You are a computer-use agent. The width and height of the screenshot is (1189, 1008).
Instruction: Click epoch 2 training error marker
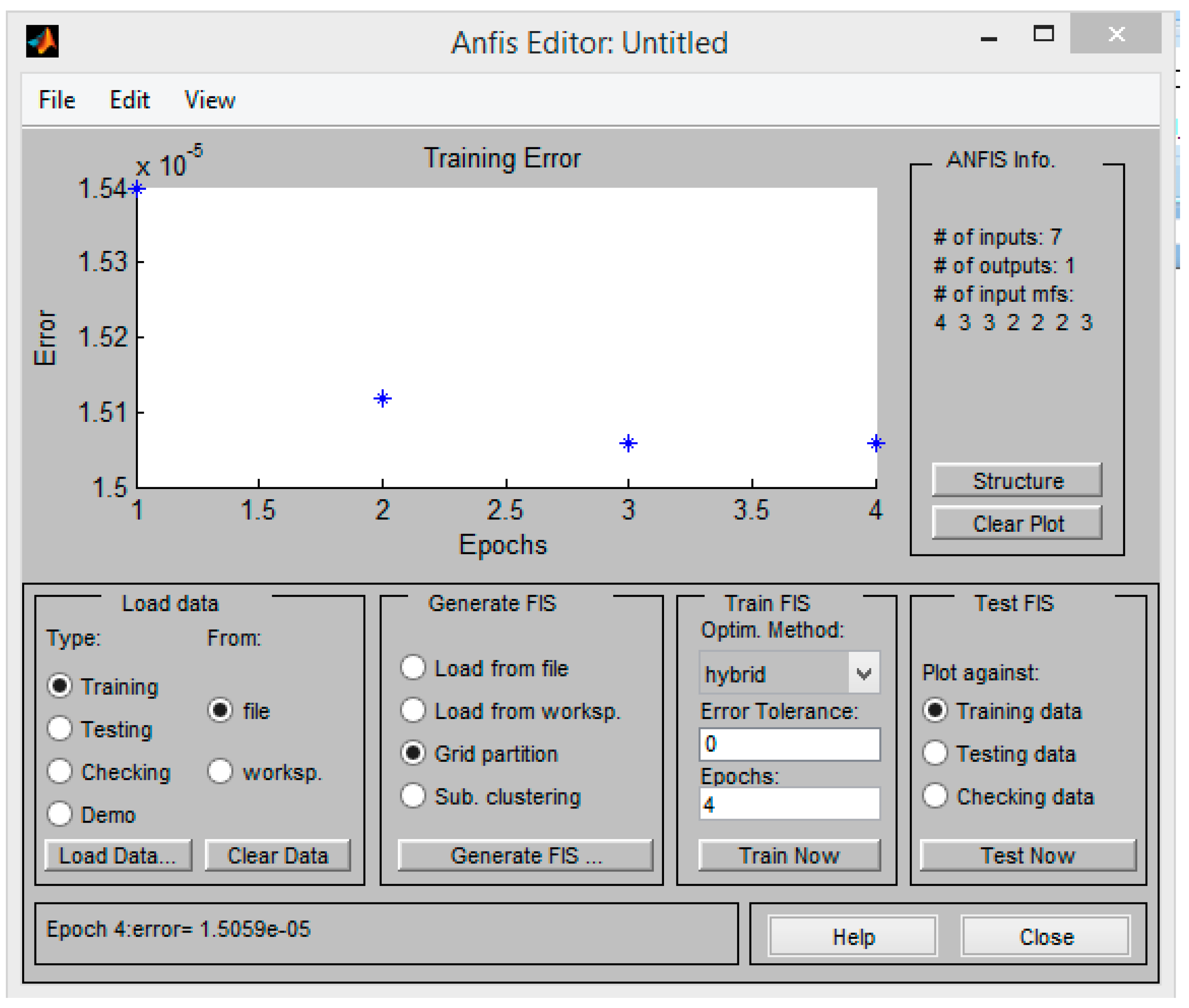[382, 398]
